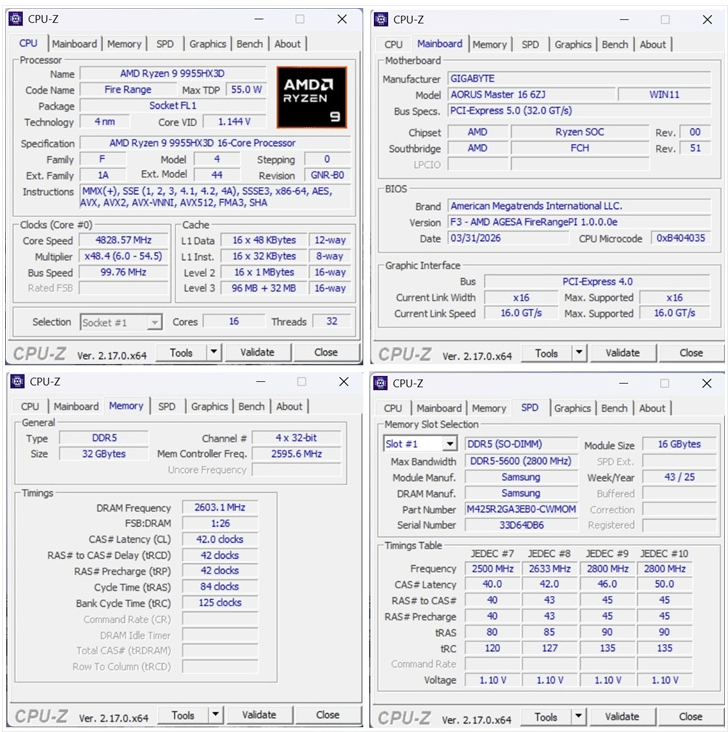Image resolution: width=728 pixels, height=732 pixels.
Task: Click the BIOS date 03/31/2026
Action: coord(508,238)
